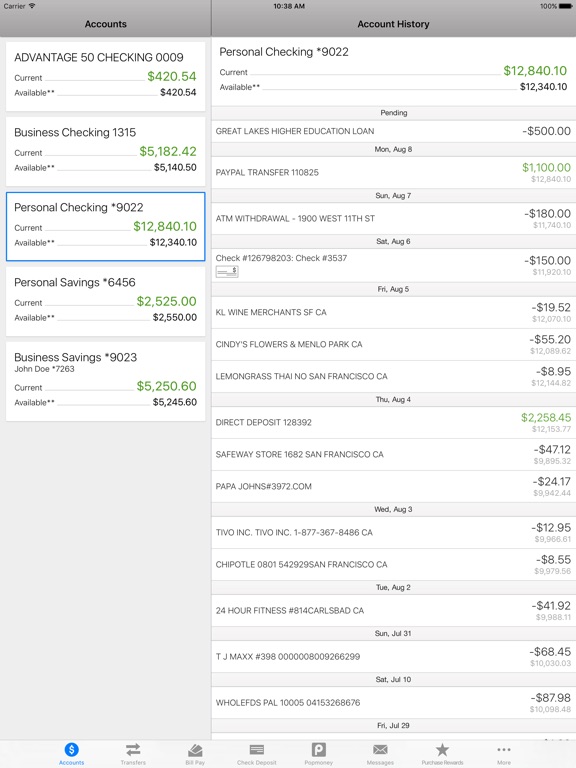This screenshot has height=768, width=576.
Task: Open the Popmoney icon
Action: pos(318,749)
